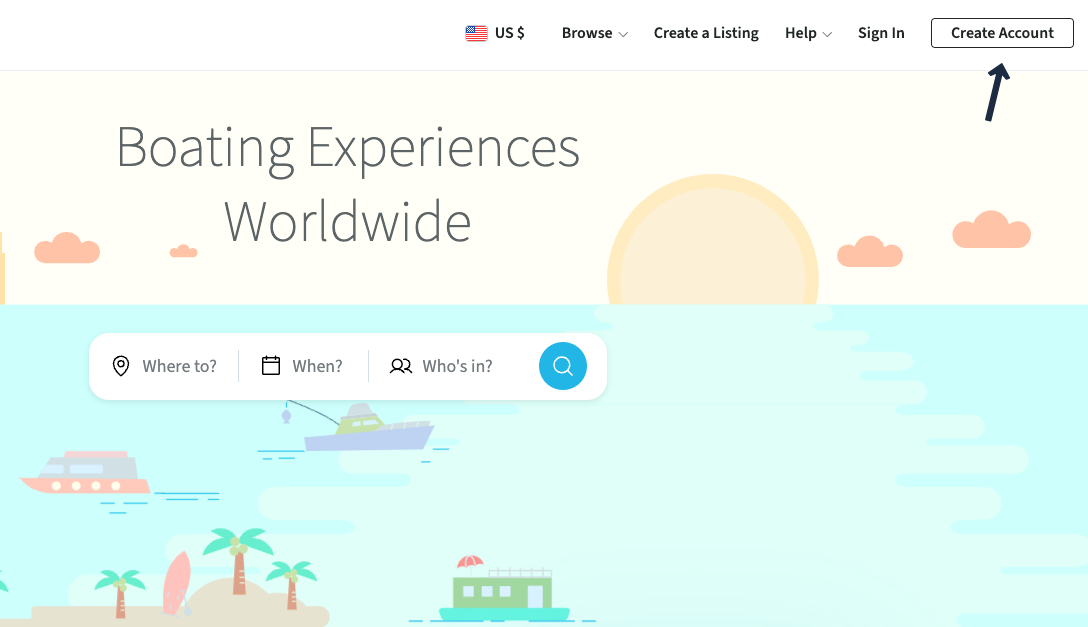Click the calendar icon
1088x627 pixels.
271,366
